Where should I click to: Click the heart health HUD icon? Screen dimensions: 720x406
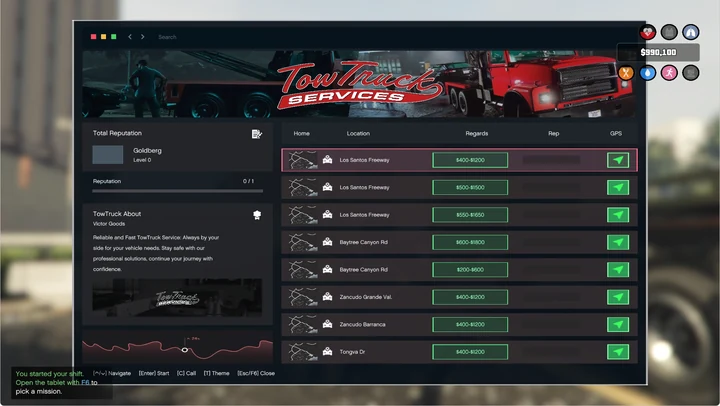click(648, 32)
